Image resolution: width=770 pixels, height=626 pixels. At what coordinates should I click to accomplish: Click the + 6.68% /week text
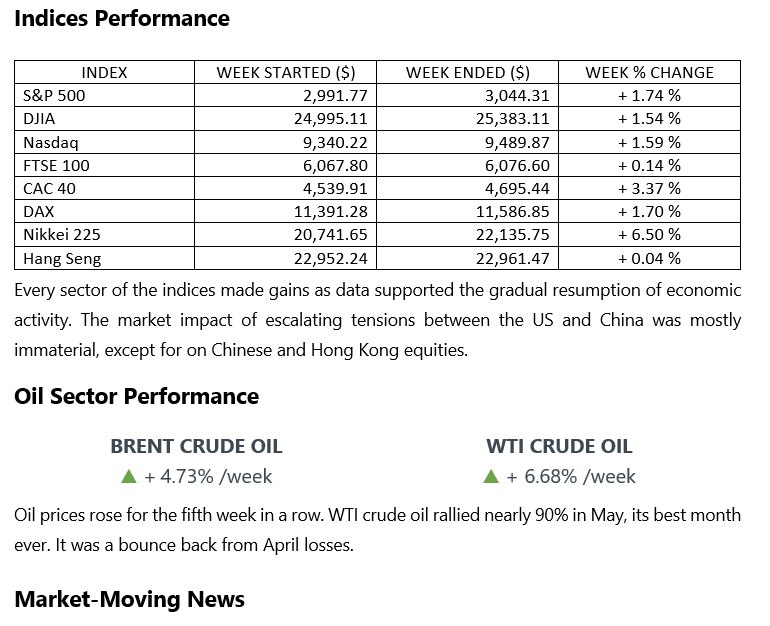tap(571, 477)
